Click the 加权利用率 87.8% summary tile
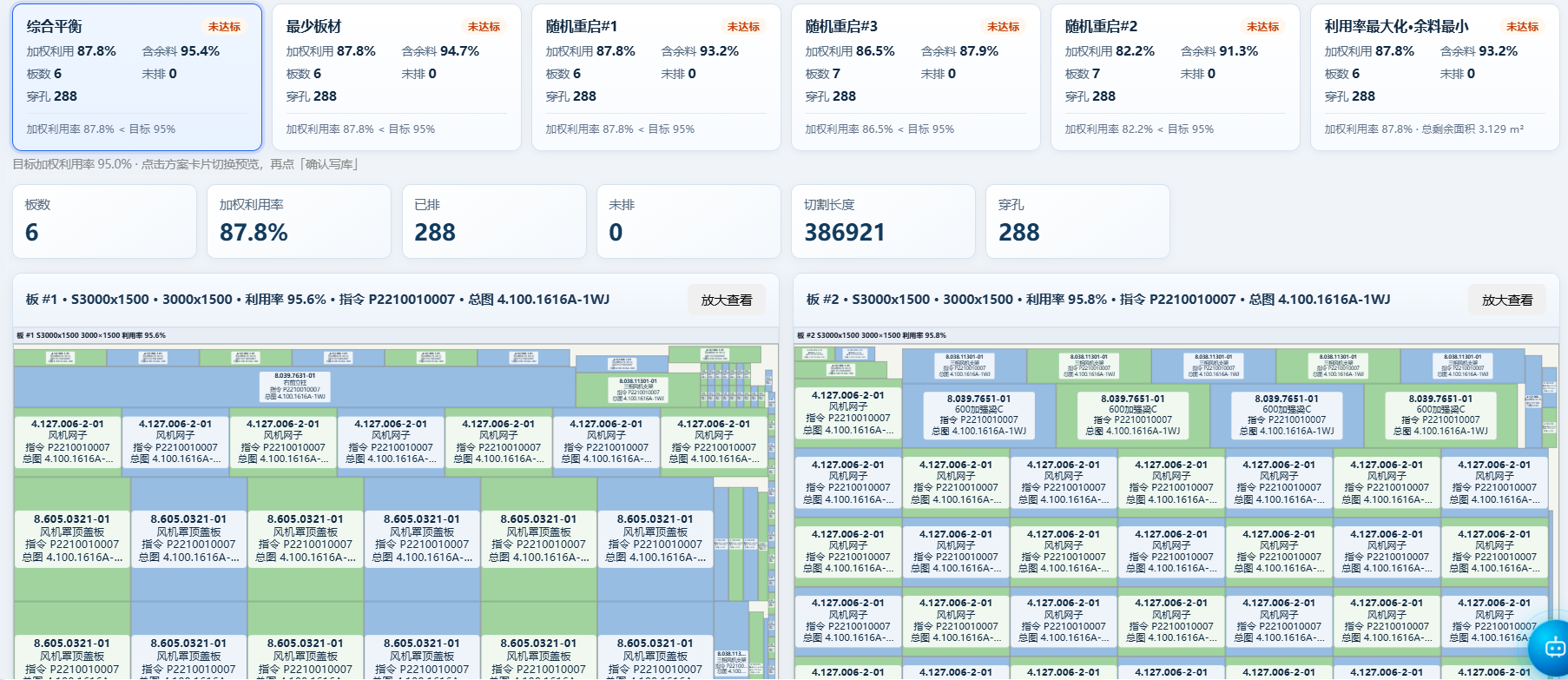The height and width of the screenshot is (680, 1568). [300, 221]
